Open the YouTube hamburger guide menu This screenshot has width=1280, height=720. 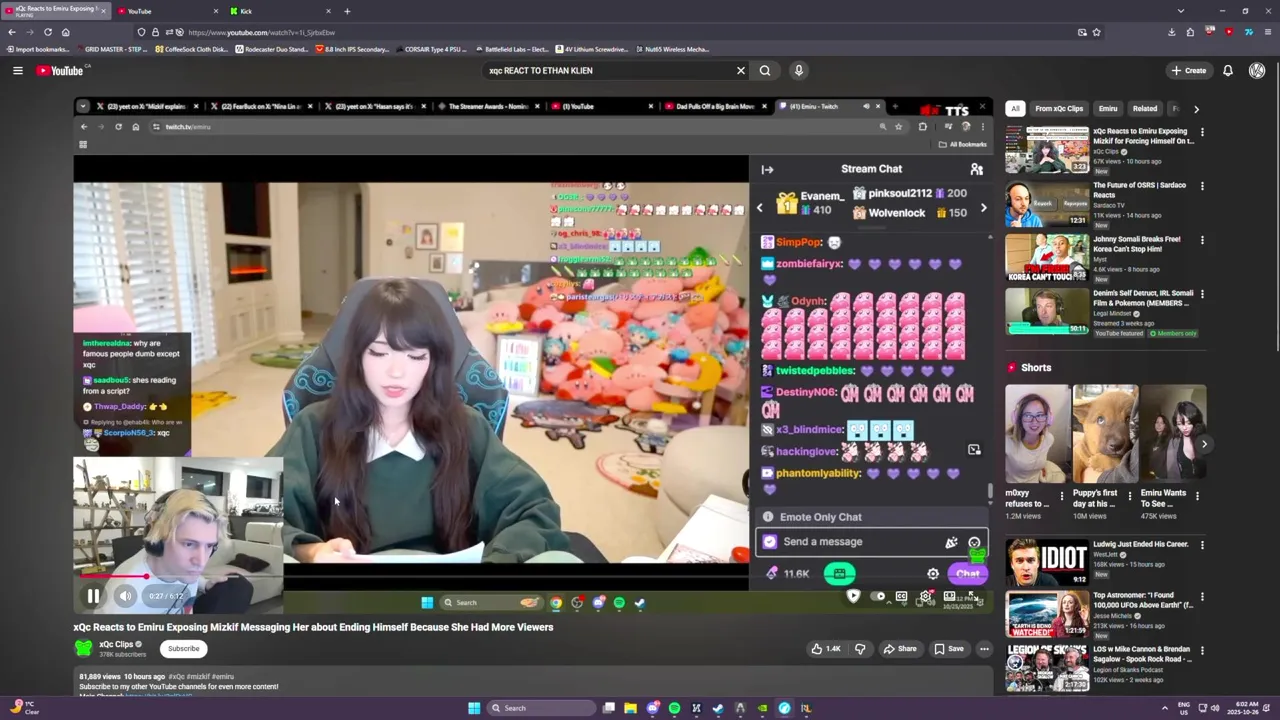tap(17, 70)
